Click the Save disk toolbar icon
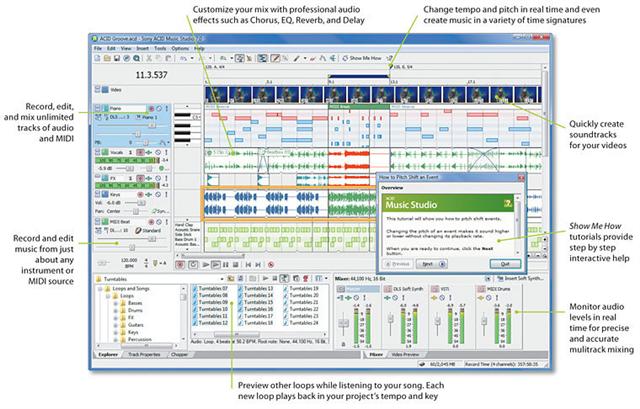The image size is (640, 409). pos(117,58)
